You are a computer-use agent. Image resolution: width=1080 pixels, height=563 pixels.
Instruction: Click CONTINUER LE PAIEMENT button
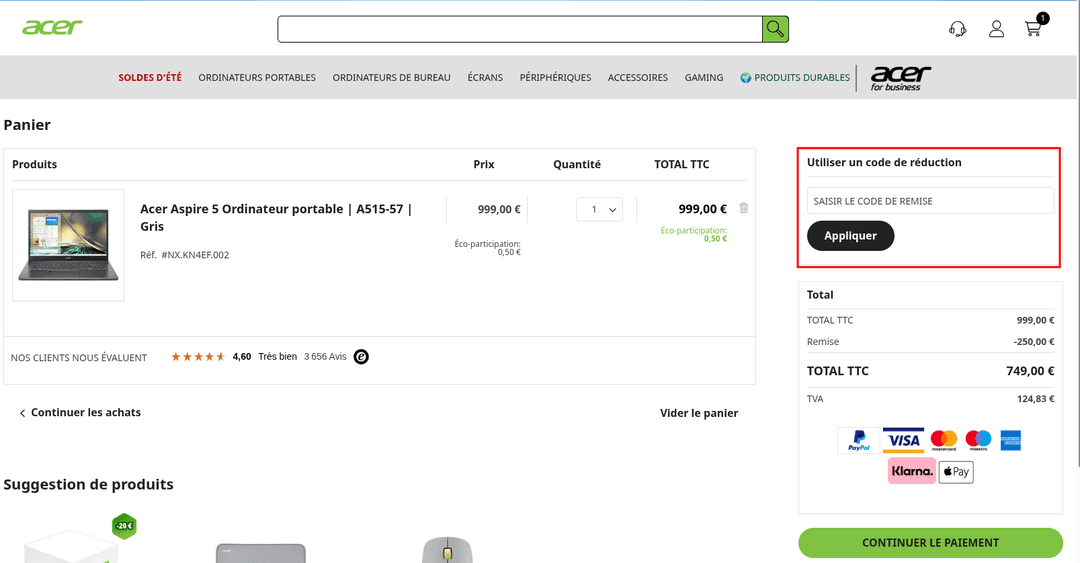tap(931, 543)
